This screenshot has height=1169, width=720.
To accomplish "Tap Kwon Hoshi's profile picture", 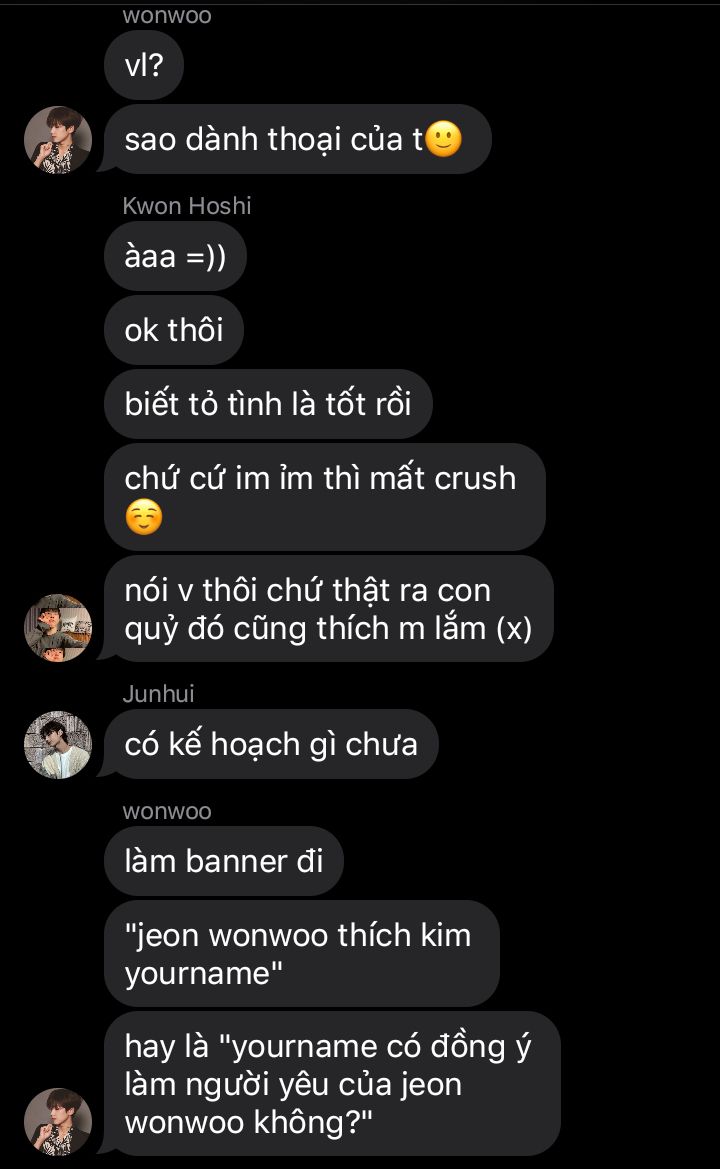I will point(58,628).
